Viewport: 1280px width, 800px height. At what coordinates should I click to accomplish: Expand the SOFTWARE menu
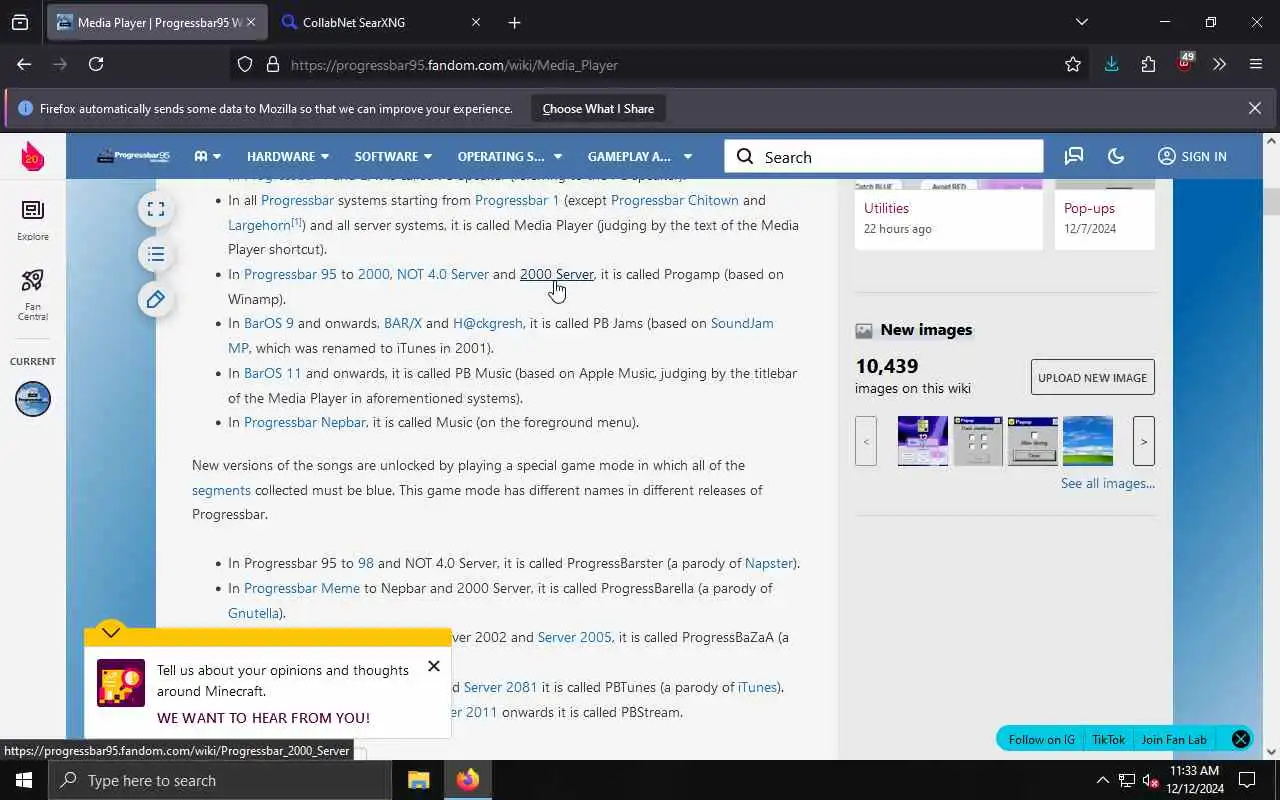pos(393,156)
